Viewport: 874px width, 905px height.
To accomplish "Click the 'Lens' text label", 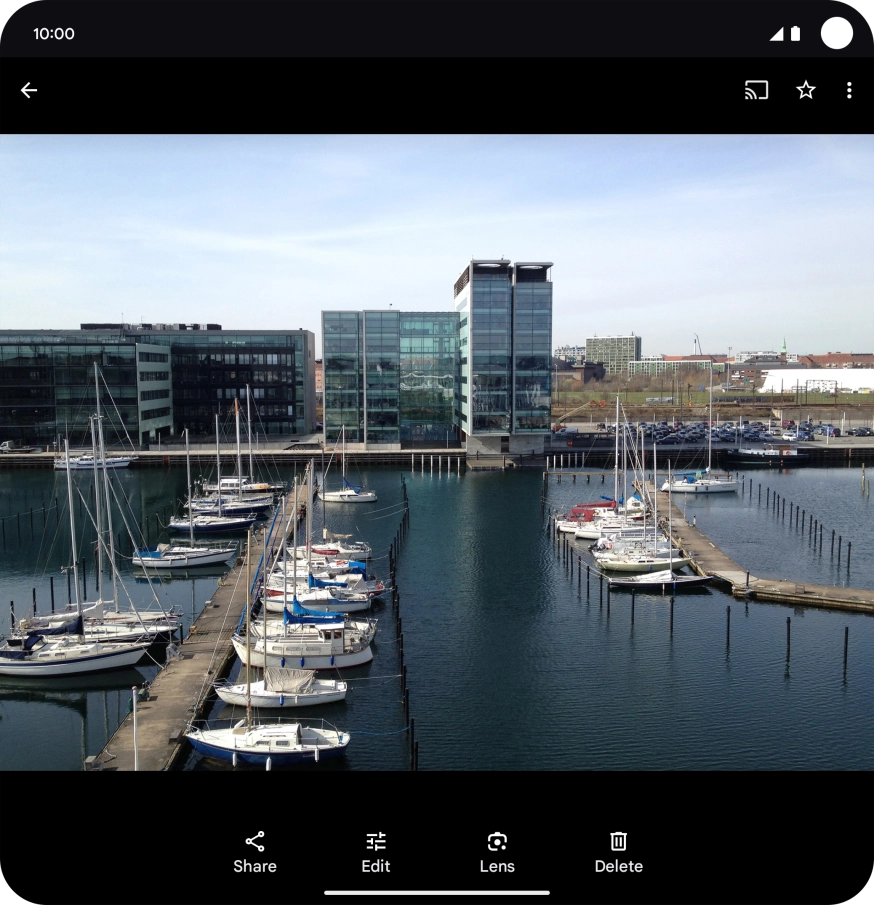I will (497, 867).
